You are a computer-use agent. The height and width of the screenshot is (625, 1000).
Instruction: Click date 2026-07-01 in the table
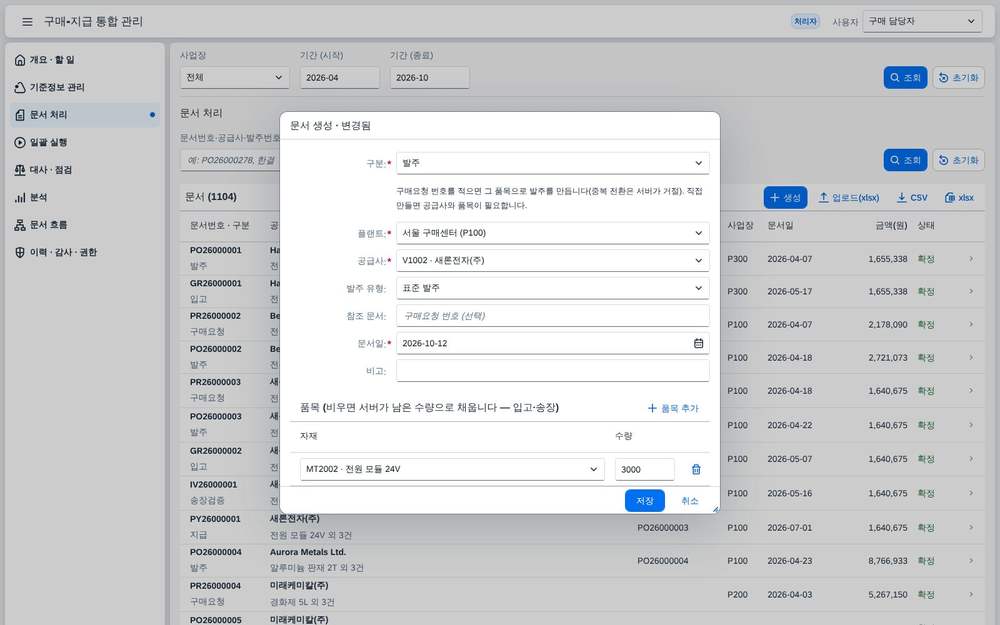pyautogui.click(x=790, y=528)
